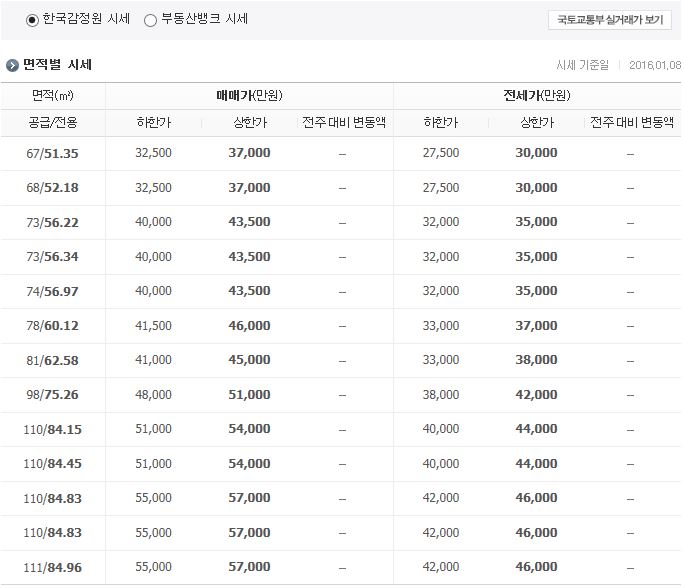
Task: Click the 면적별 시세 arrow icon
Action: (x=12, y=65)
